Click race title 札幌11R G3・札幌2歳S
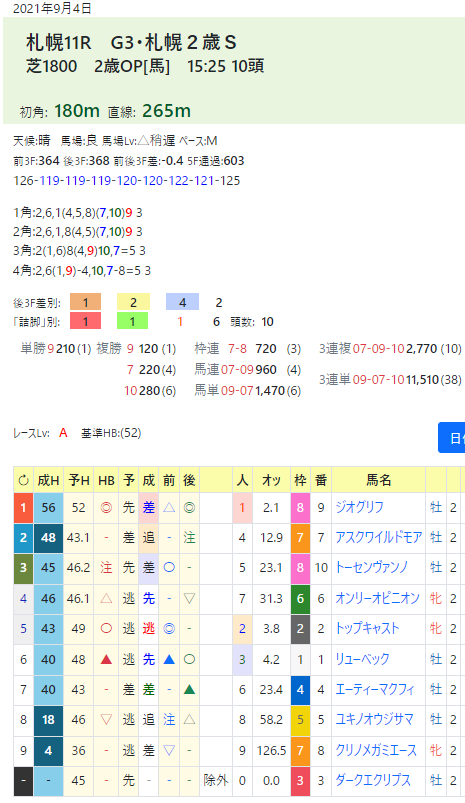Image resolution: width=465 pixels, height=803 pixels. point(131,43)
